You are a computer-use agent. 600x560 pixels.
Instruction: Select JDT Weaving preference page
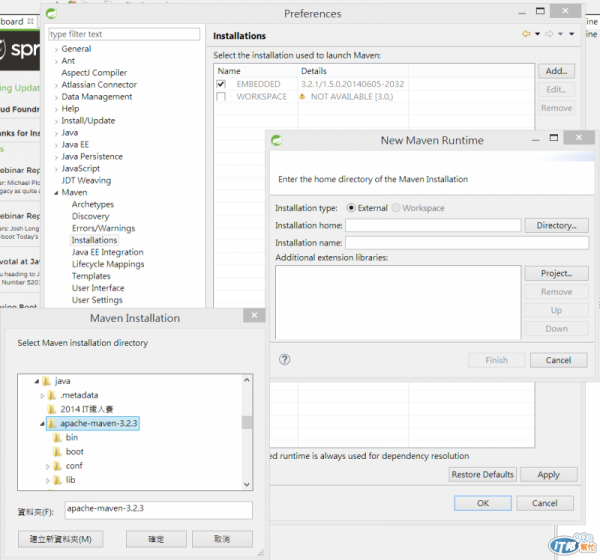tap(86, 180)
